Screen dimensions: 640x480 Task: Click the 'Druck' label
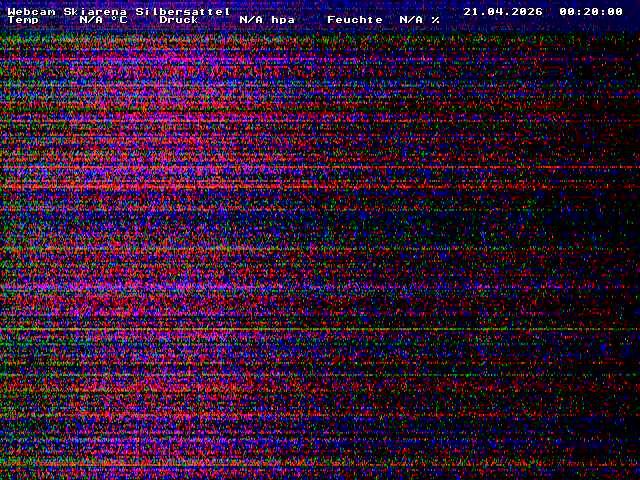pyautogui.click(x=178, y=20)
